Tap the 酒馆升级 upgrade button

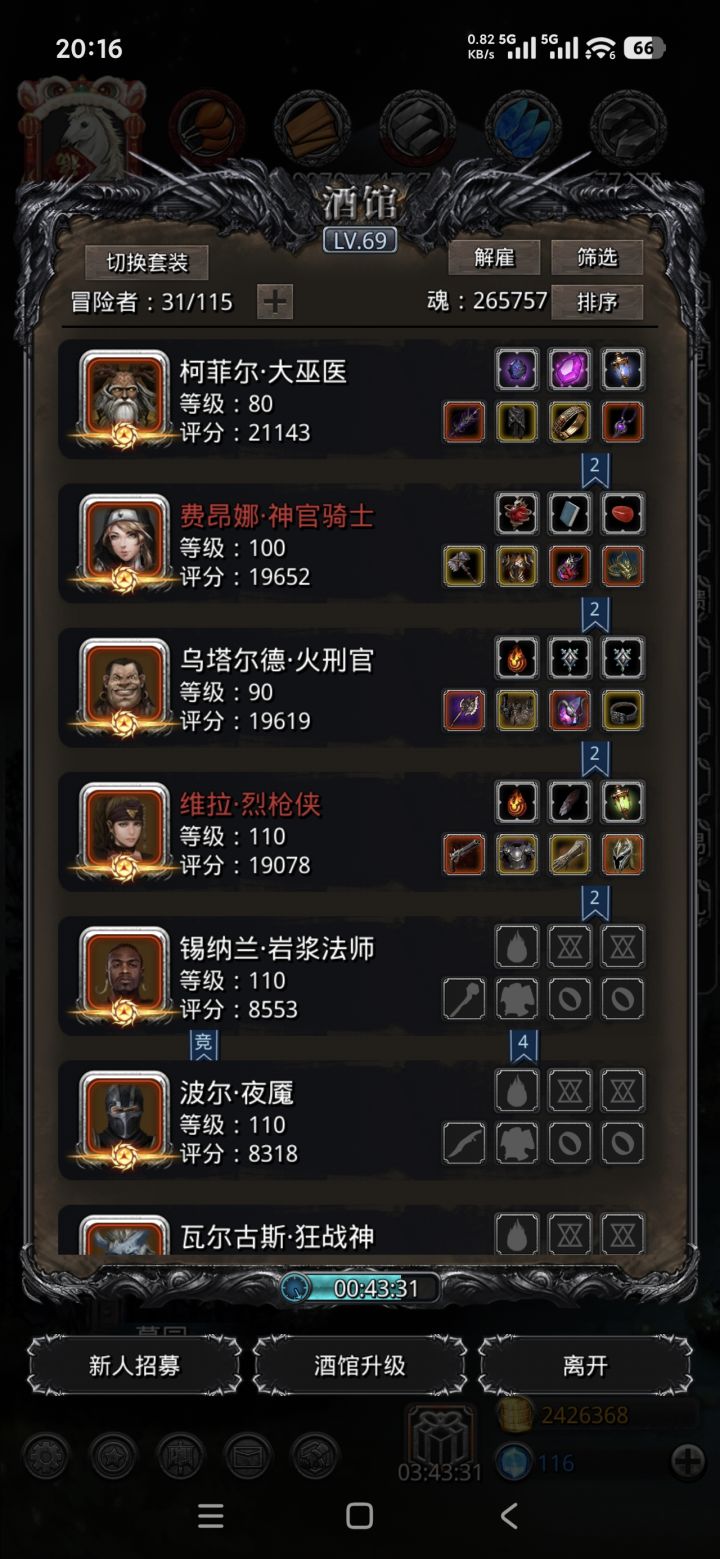click(360, 1365)
